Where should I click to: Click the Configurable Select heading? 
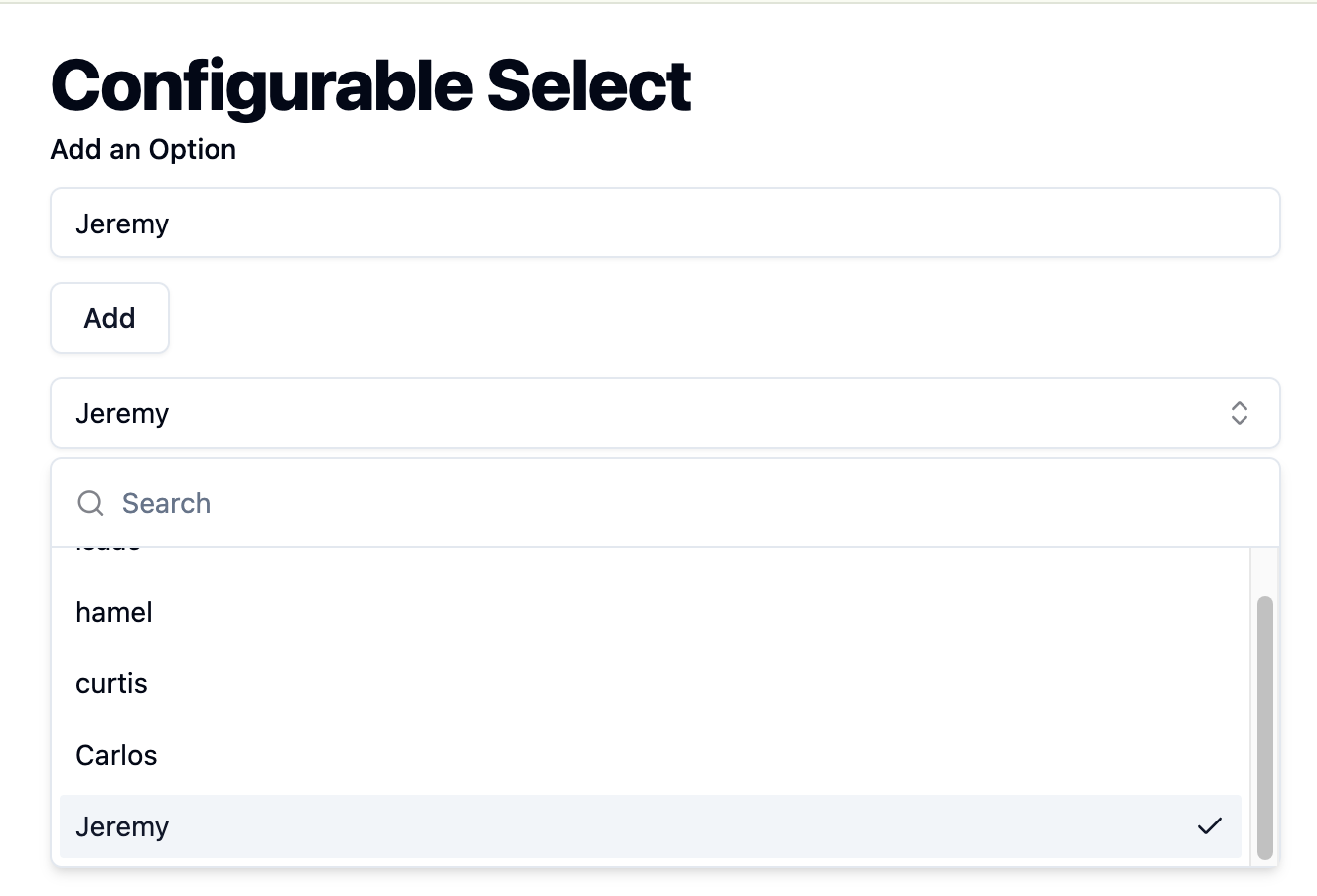coord(370,85)
